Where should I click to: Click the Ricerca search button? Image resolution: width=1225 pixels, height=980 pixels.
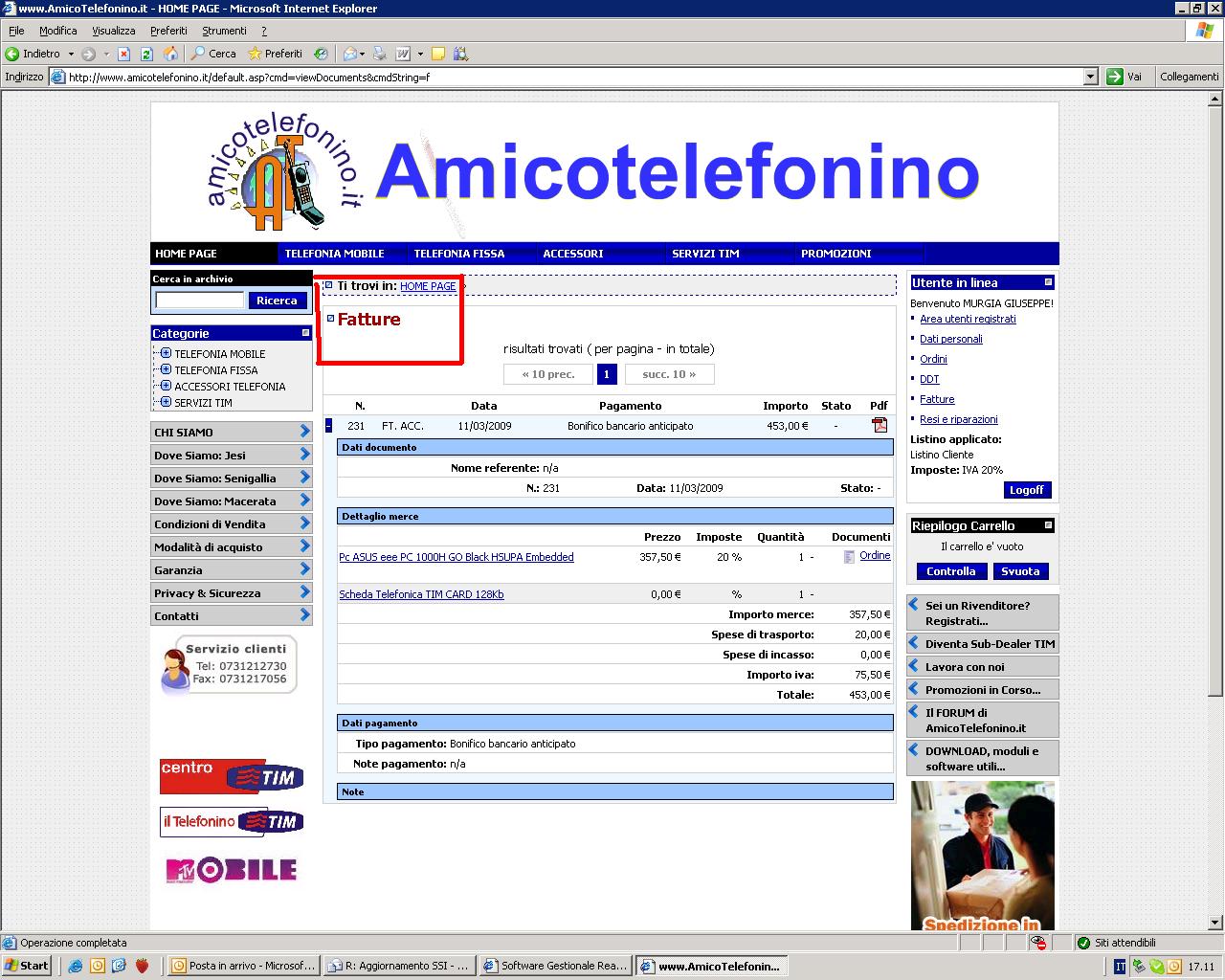pos(277,301)
